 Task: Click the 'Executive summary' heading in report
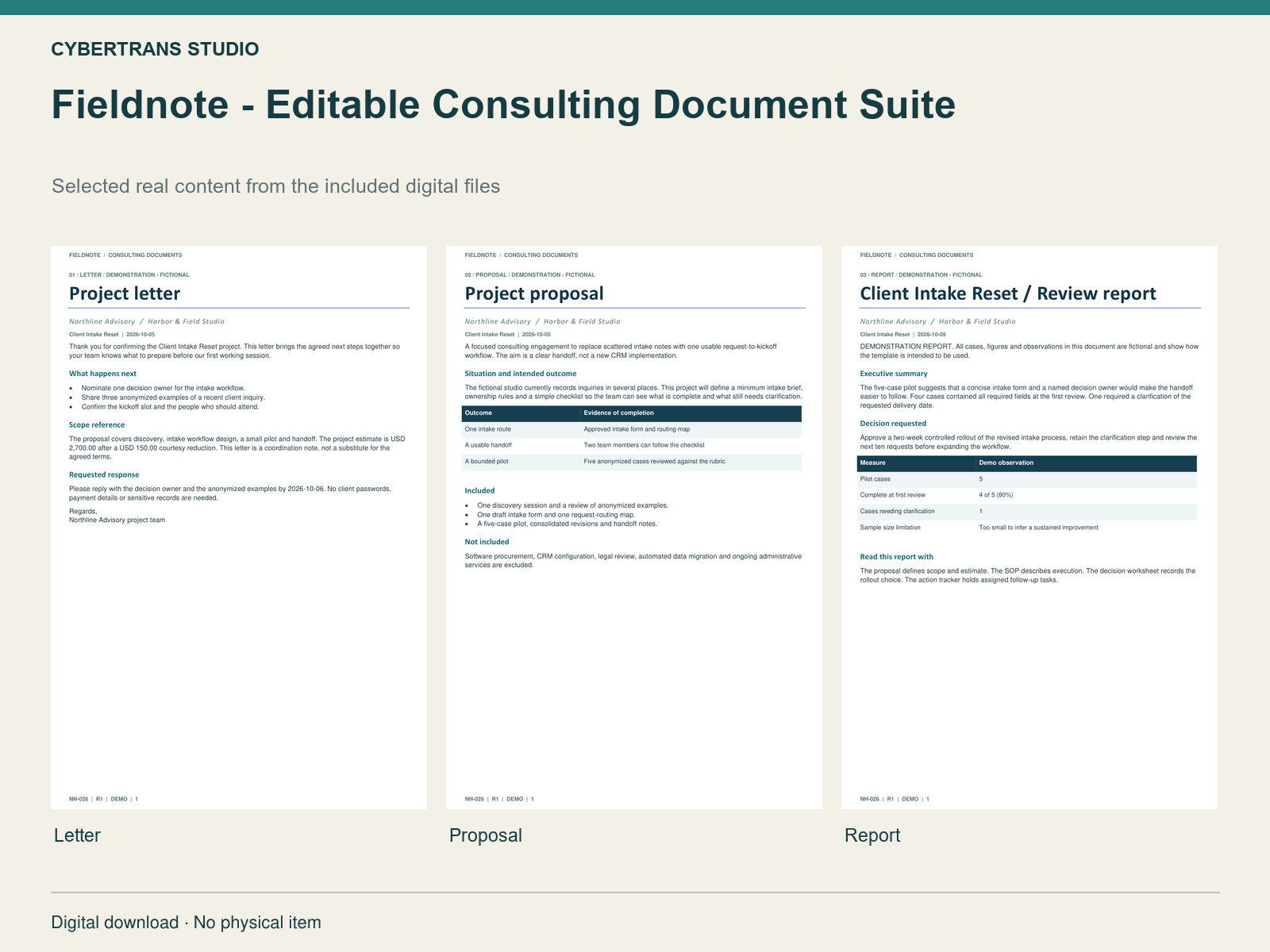(x=894, y=374)
